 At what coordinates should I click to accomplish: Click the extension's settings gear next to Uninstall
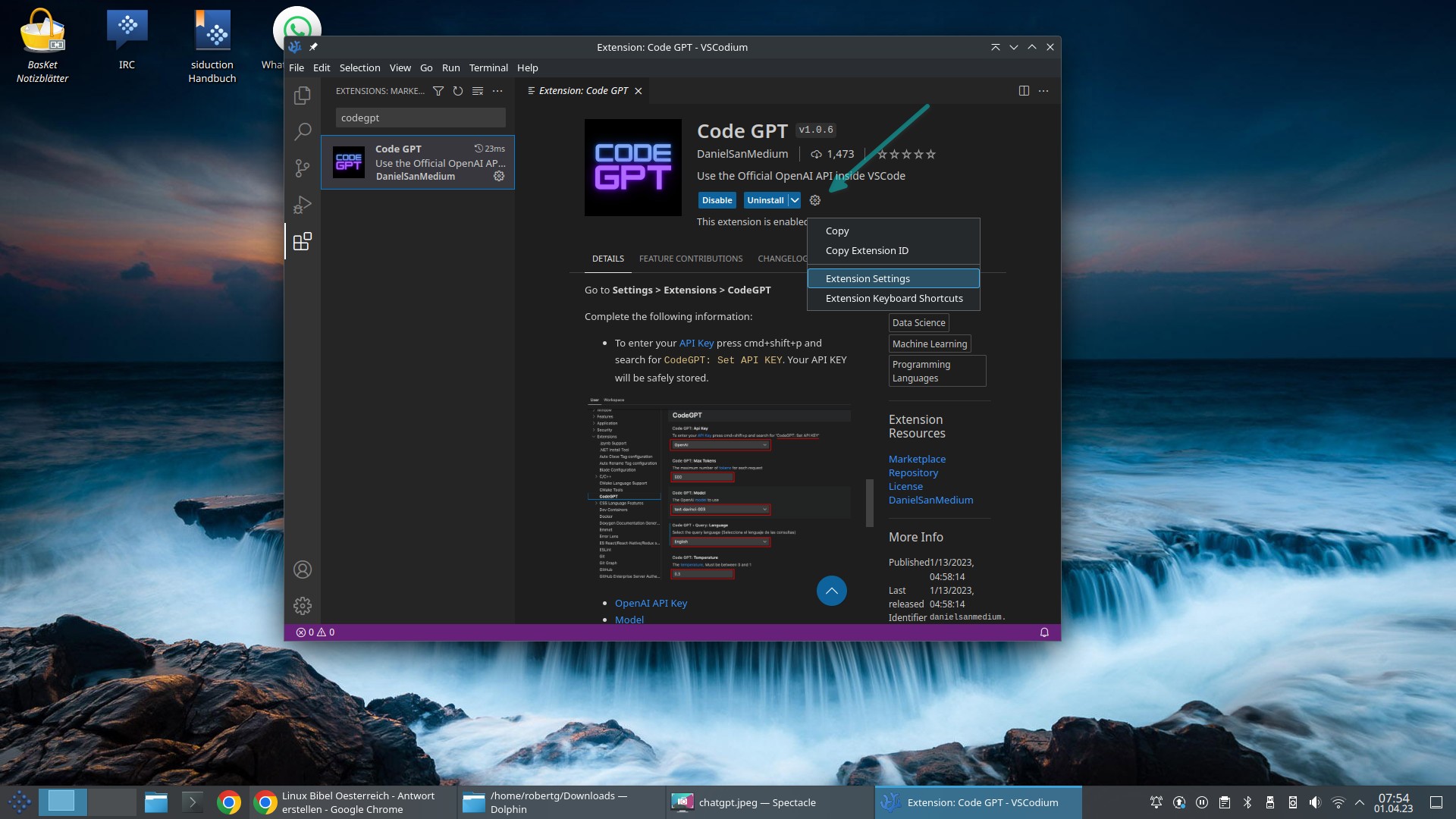pyautogui.click(x=814, y=199)
